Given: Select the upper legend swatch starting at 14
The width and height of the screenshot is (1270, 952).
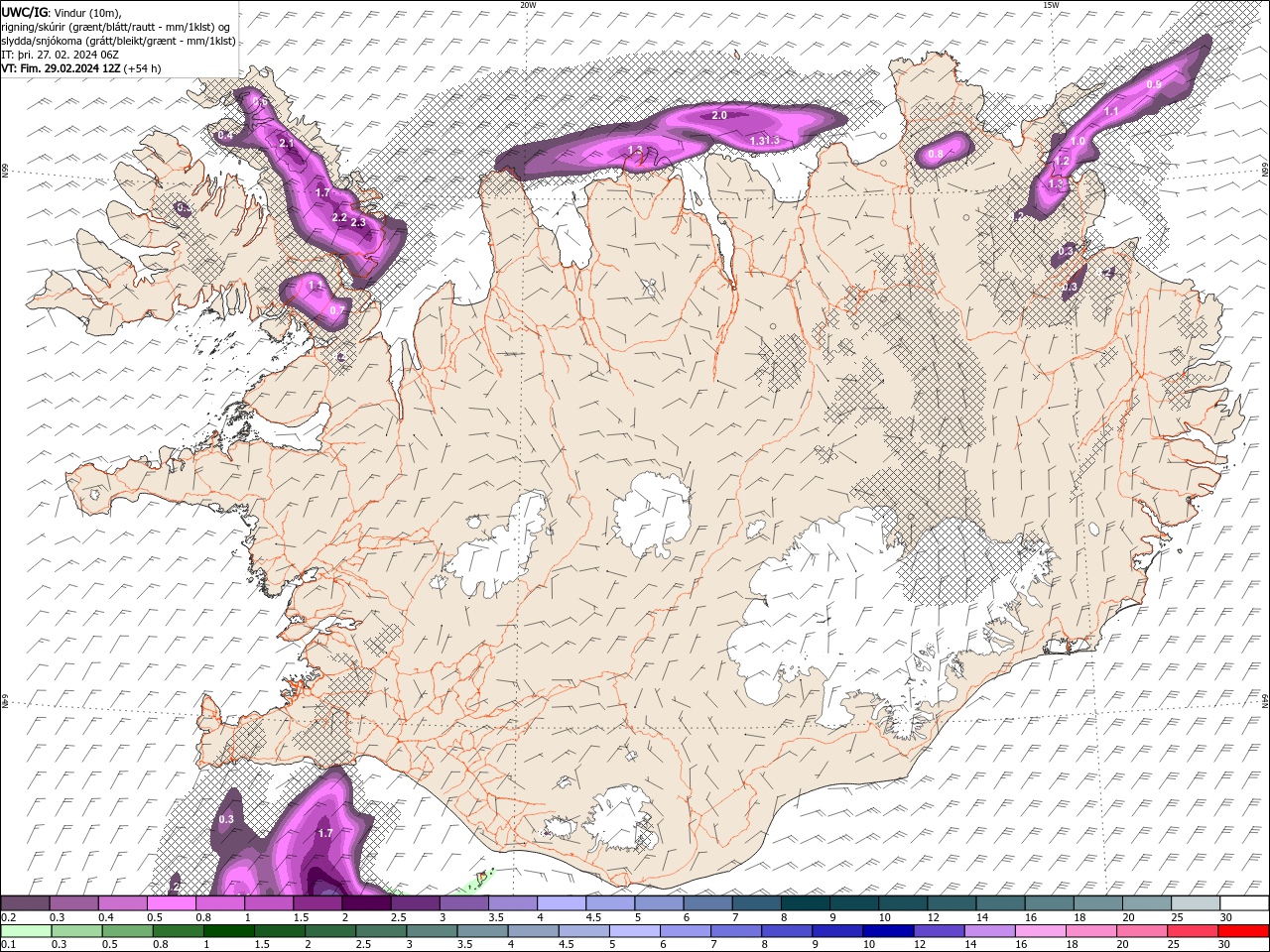Looking at the screenshot, I should 1001,903.
